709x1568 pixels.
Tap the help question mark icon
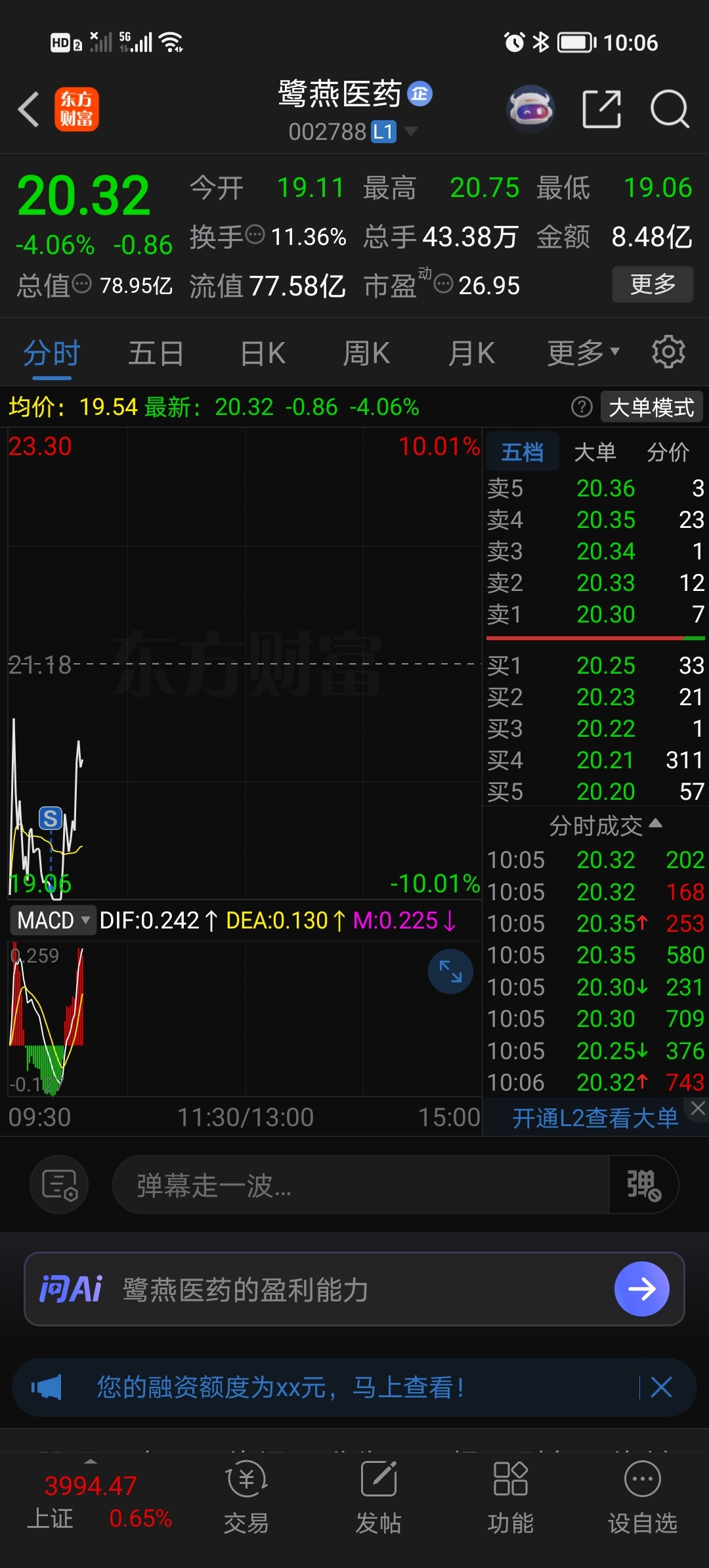[582, 407]
